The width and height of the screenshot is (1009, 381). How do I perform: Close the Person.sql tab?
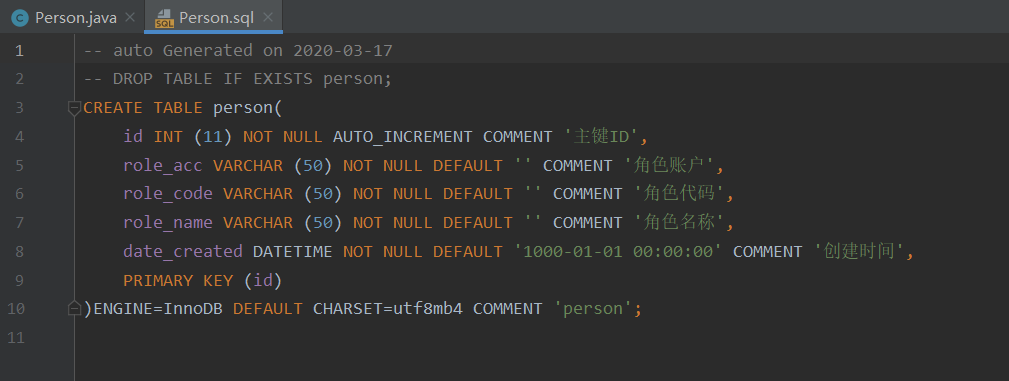(x=268, y=17)
